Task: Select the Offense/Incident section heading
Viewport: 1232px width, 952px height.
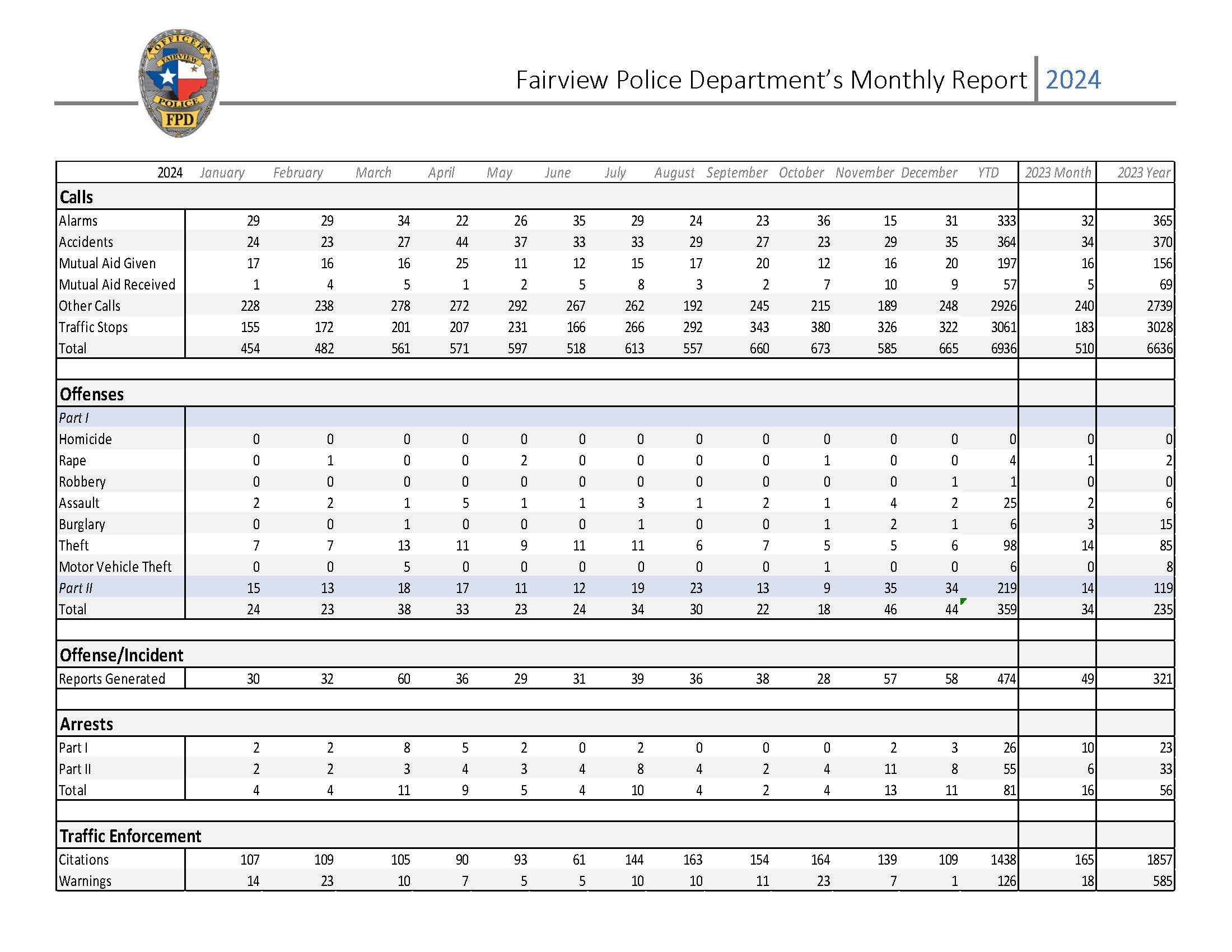Action: (x=122, y=655)
